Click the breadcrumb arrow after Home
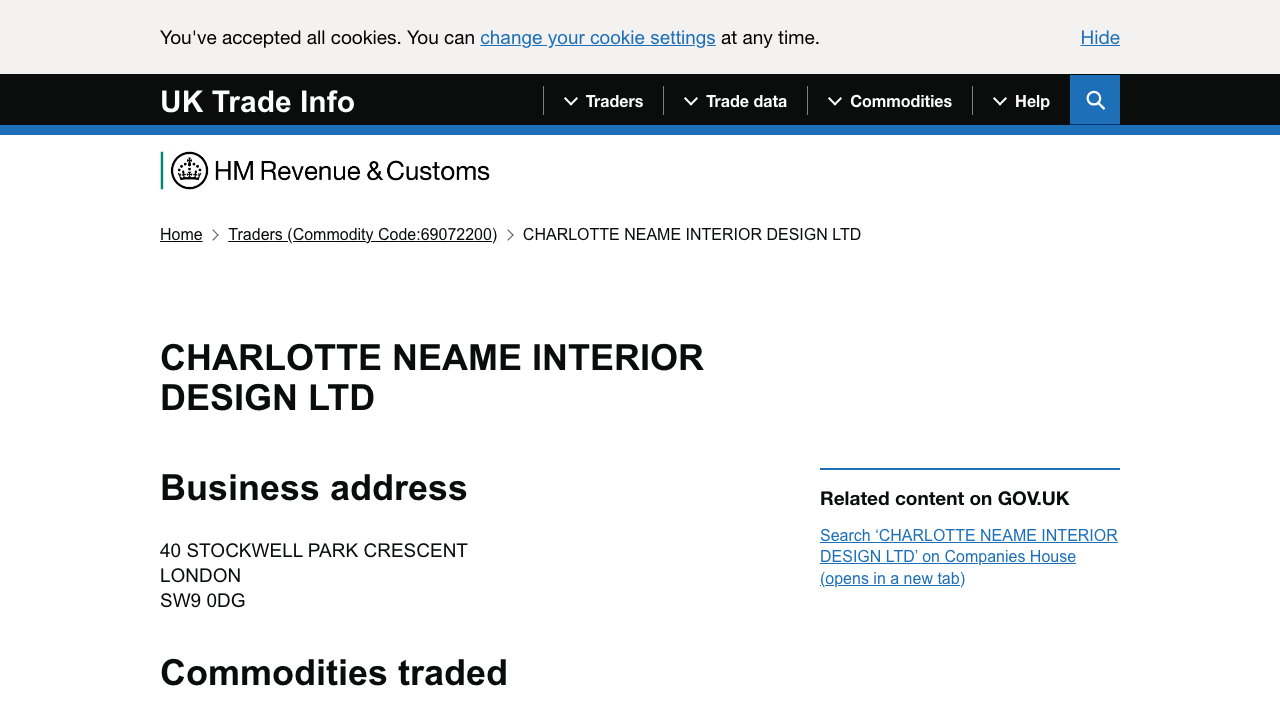The image size is (1280, 720). [214, 234]
